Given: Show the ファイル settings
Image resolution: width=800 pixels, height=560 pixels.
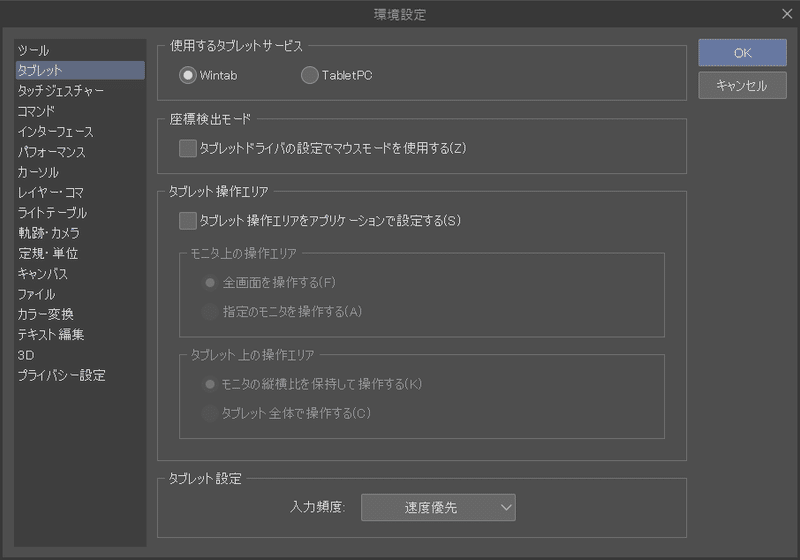Looking at the screenshot, I should pyautogui.click(x=80, y=294).
